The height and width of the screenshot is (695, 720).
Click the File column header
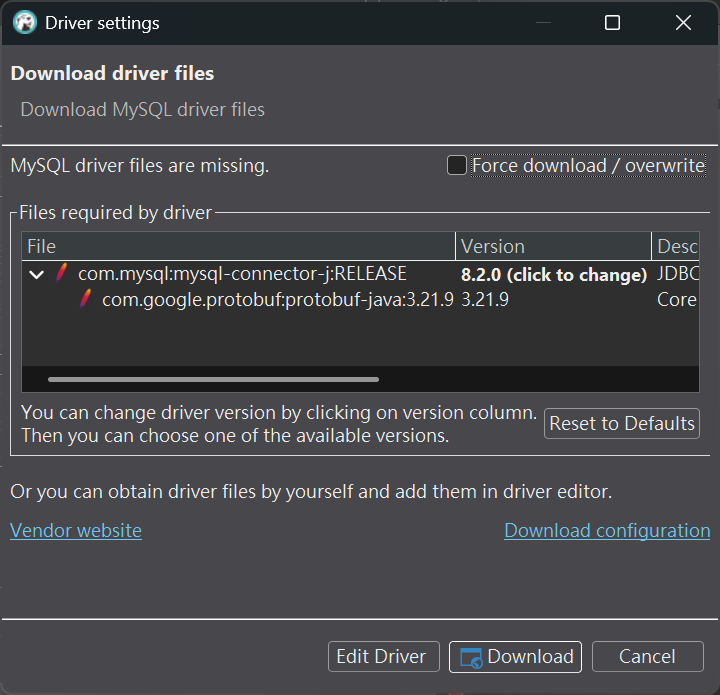click(238, 247)
